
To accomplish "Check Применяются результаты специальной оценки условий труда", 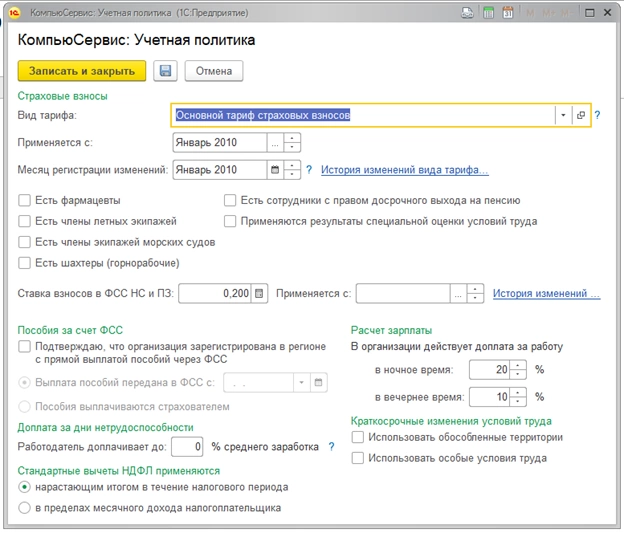I will pyautogui.click(x=230, y=221).
